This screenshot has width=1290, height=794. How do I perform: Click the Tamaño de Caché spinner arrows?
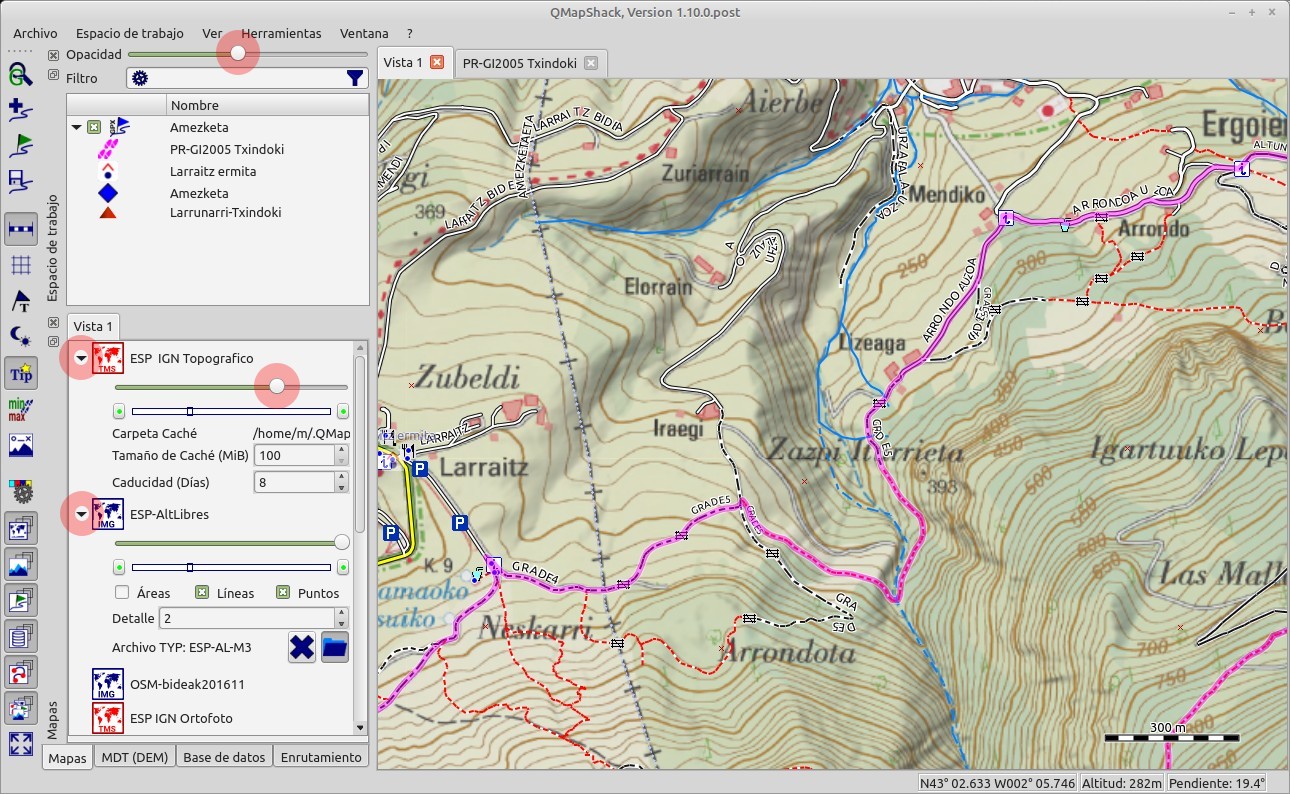tap(341, 456)
